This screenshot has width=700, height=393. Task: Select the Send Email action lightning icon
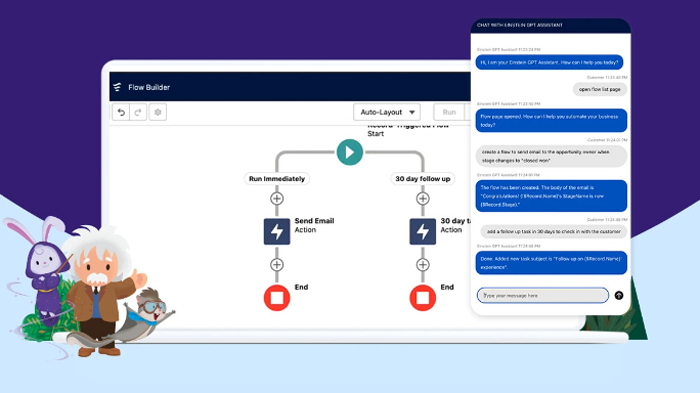pyautogui.click(x=277, y=231)
